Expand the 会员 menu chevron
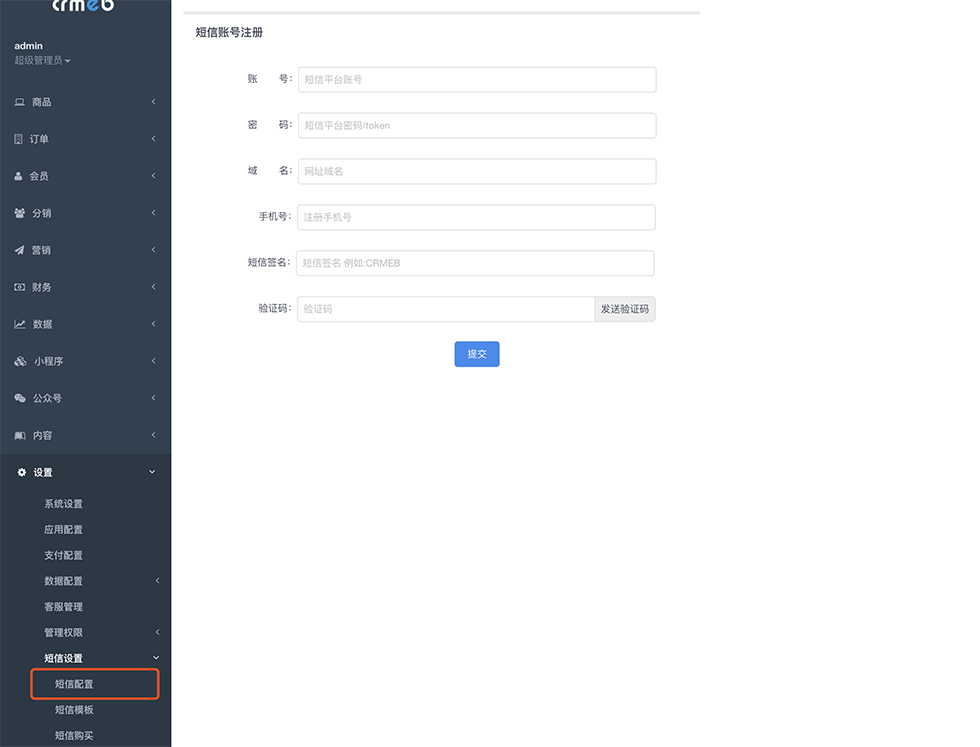Screen dimensions: 980x747 coord(153,176)
